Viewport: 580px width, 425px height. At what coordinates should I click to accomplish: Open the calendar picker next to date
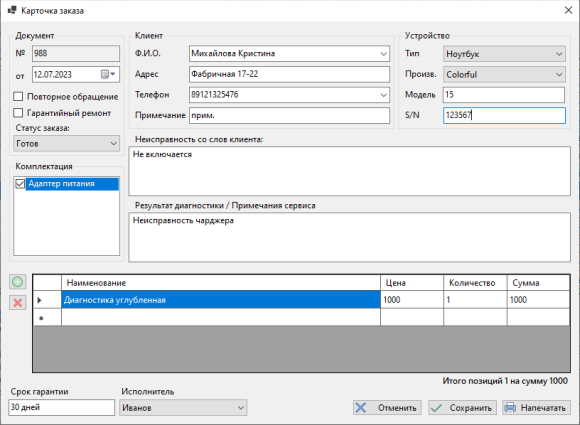click(x=108, y=74)
